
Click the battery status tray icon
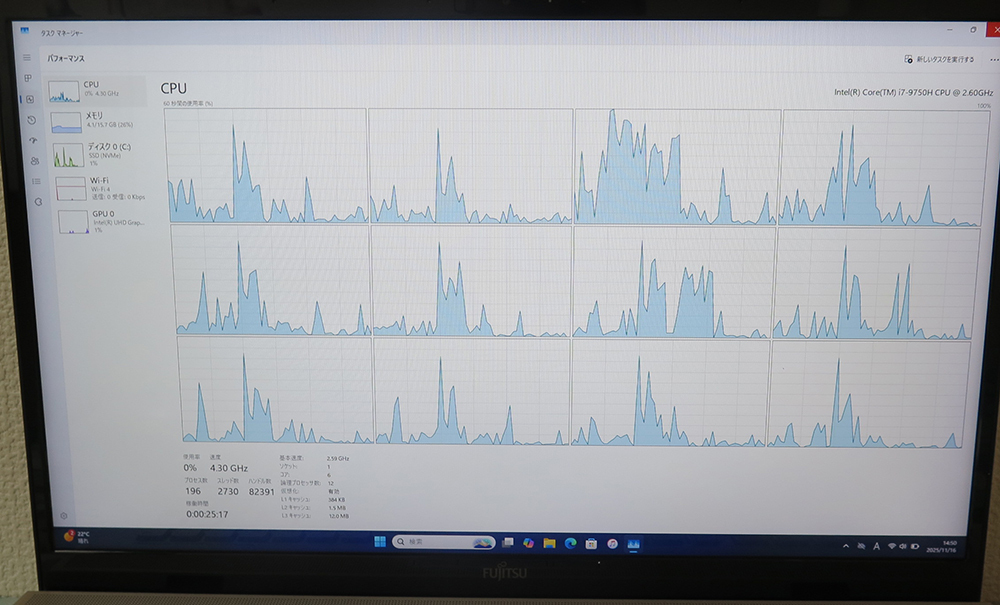click(915, 546)
